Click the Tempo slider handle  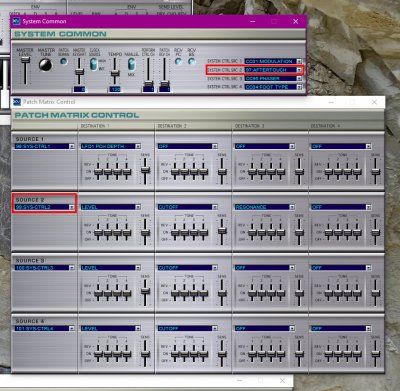pyautogui.click(x=115, y=73)
